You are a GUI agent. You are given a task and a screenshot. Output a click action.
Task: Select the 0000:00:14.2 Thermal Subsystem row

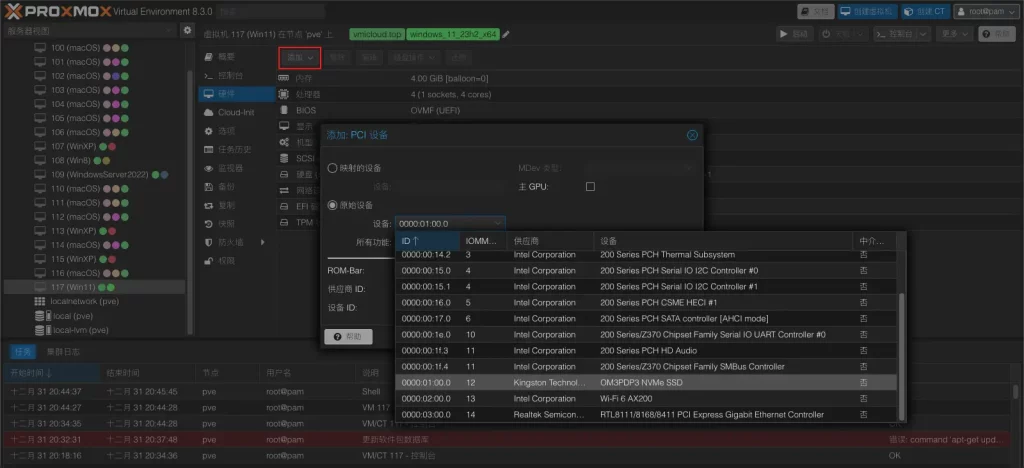pos(647,255)
